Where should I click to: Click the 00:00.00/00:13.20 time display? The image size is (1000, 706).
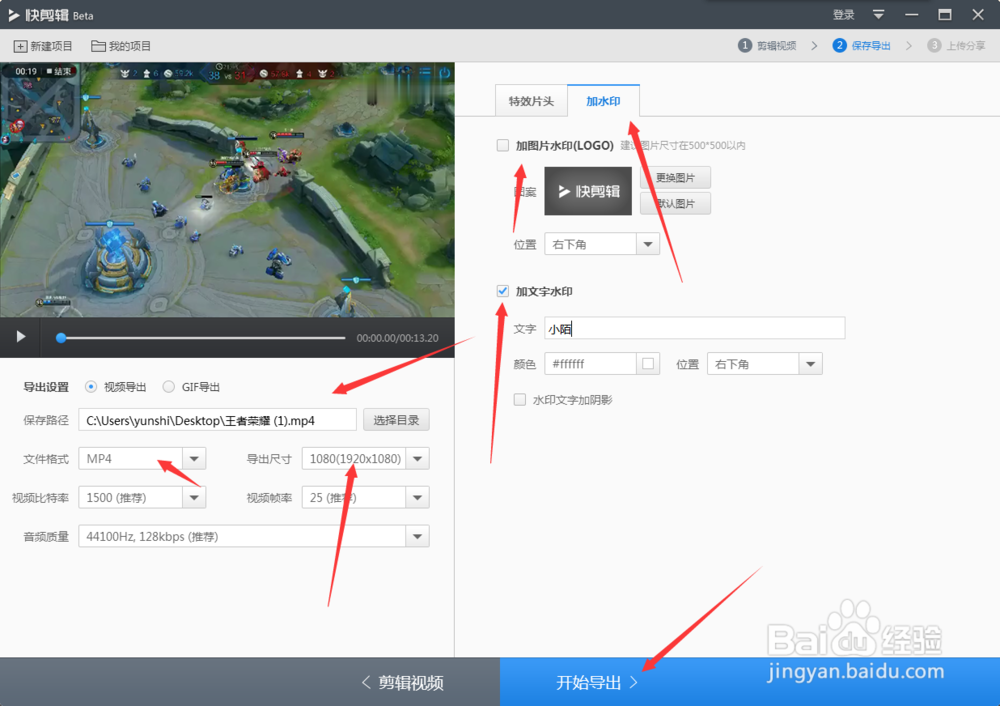click(397, 338)
